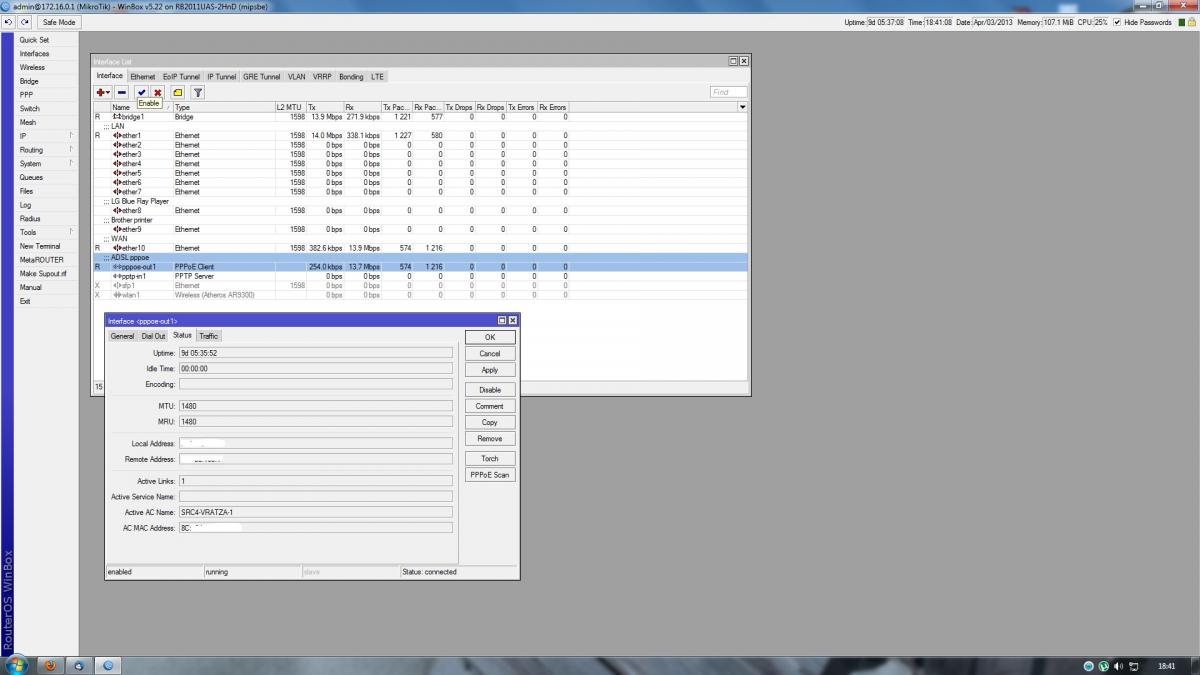Open the Traffic tab in pppoe-out1 dialog

click(208, 336)
